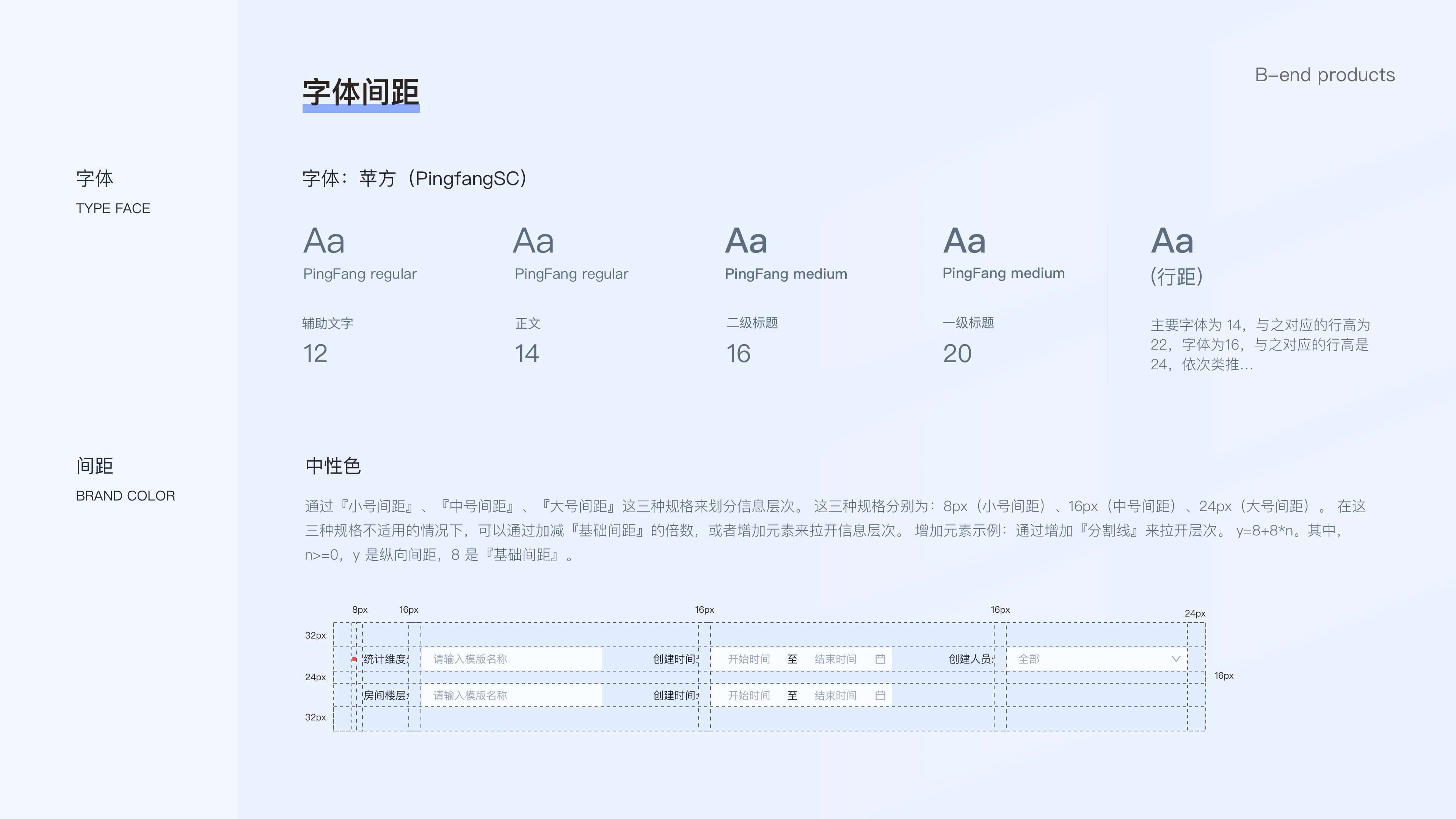Click the 字体 sidebar heading
This screenshot has width=1456, height=819.
pyautogui.click(x=94, y=179)
